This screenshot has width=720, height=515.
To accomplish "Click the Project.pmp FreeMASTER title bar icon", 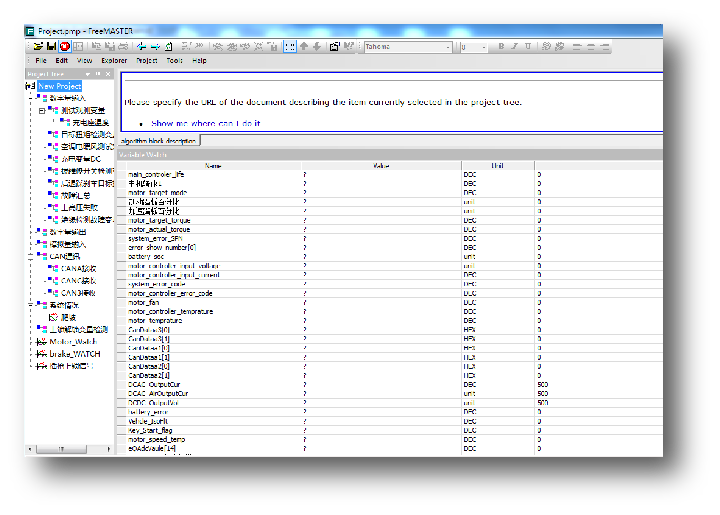I will point(30,31).
